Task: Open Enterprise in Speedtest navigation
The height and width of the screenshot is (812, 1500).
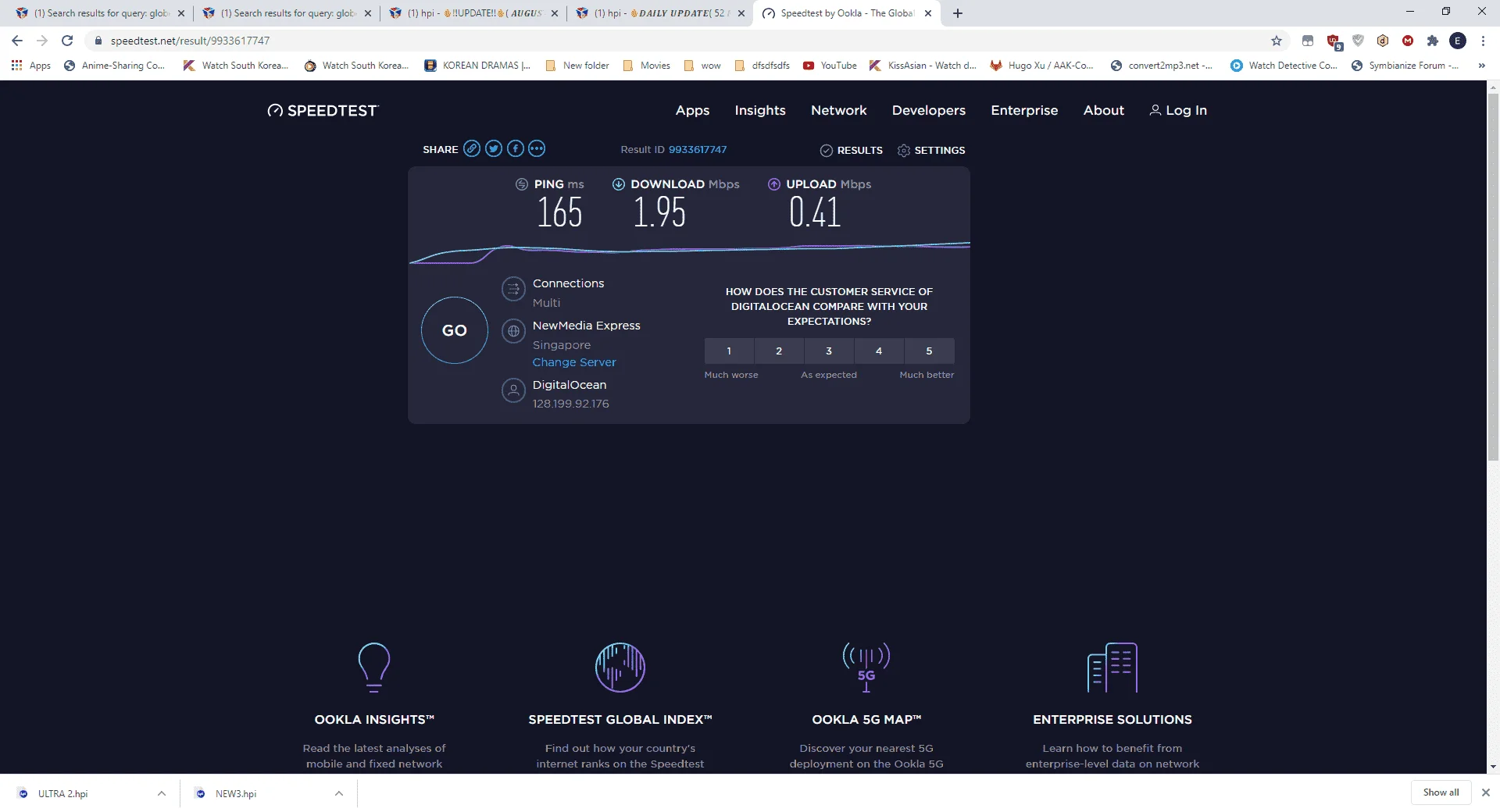Action: coord(1024,111)
